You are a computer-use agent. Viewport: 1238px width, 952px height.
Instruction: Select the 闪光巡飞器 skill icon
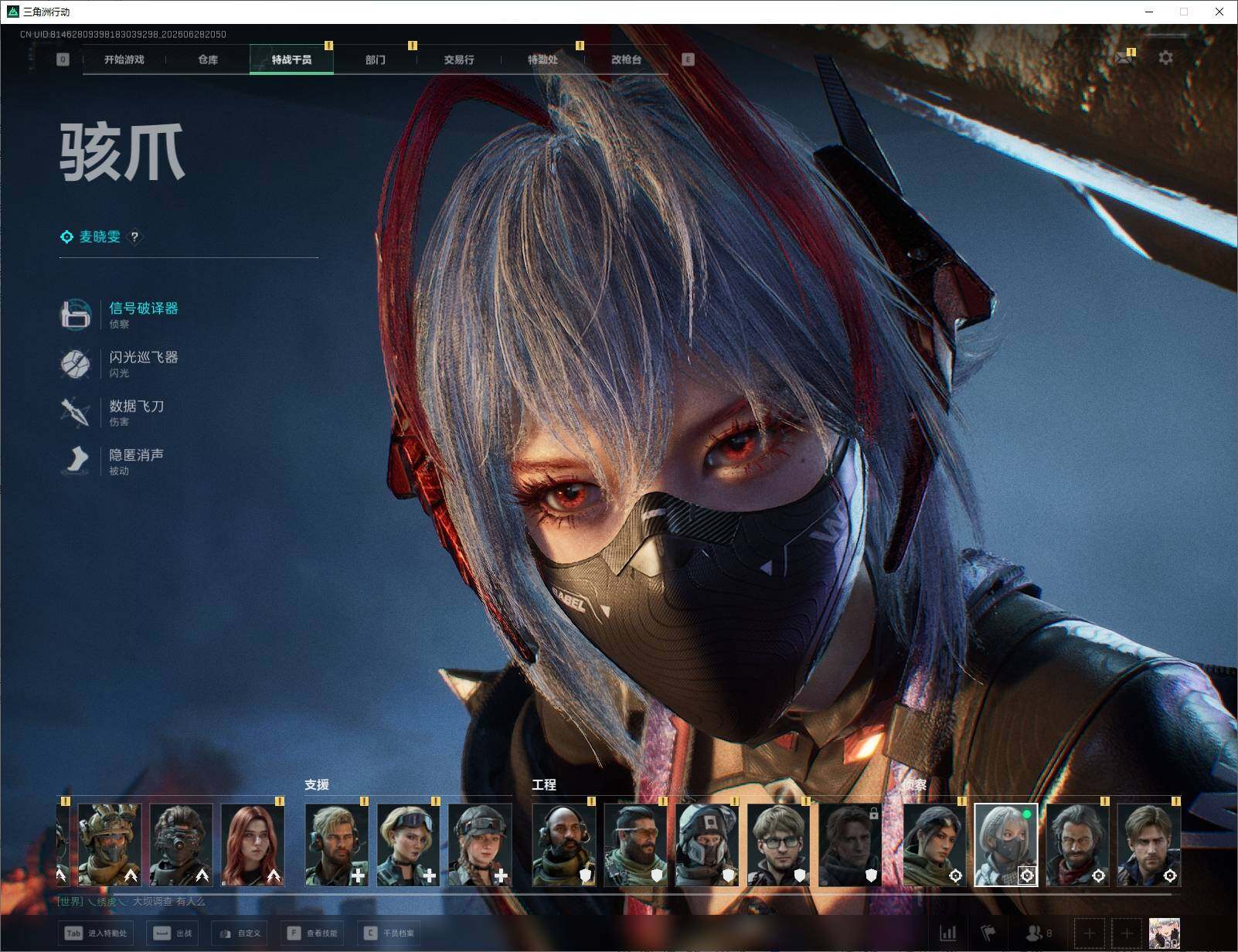[x=76, y=363]
